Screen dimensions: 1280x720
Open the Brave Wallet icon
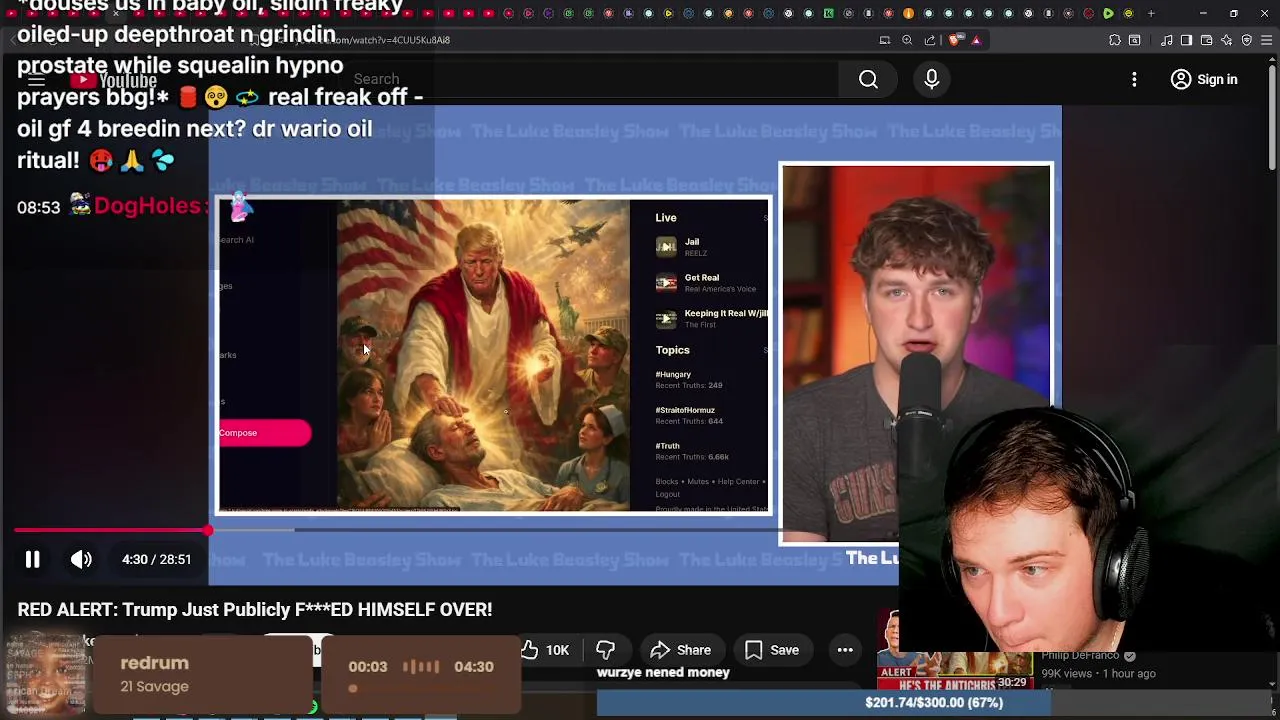pyautogui.click(x=1206, y=40)
